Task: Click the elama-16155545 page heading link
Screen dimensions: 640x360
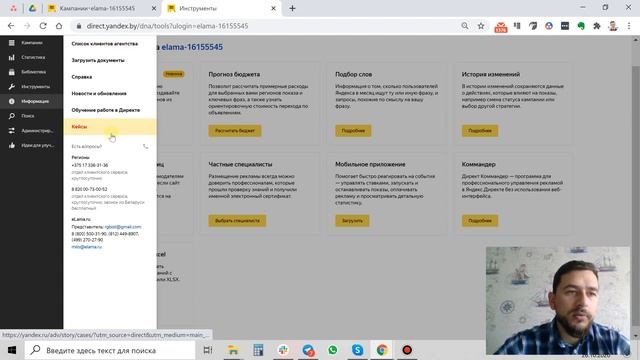Action: click(x=192, y=47)
